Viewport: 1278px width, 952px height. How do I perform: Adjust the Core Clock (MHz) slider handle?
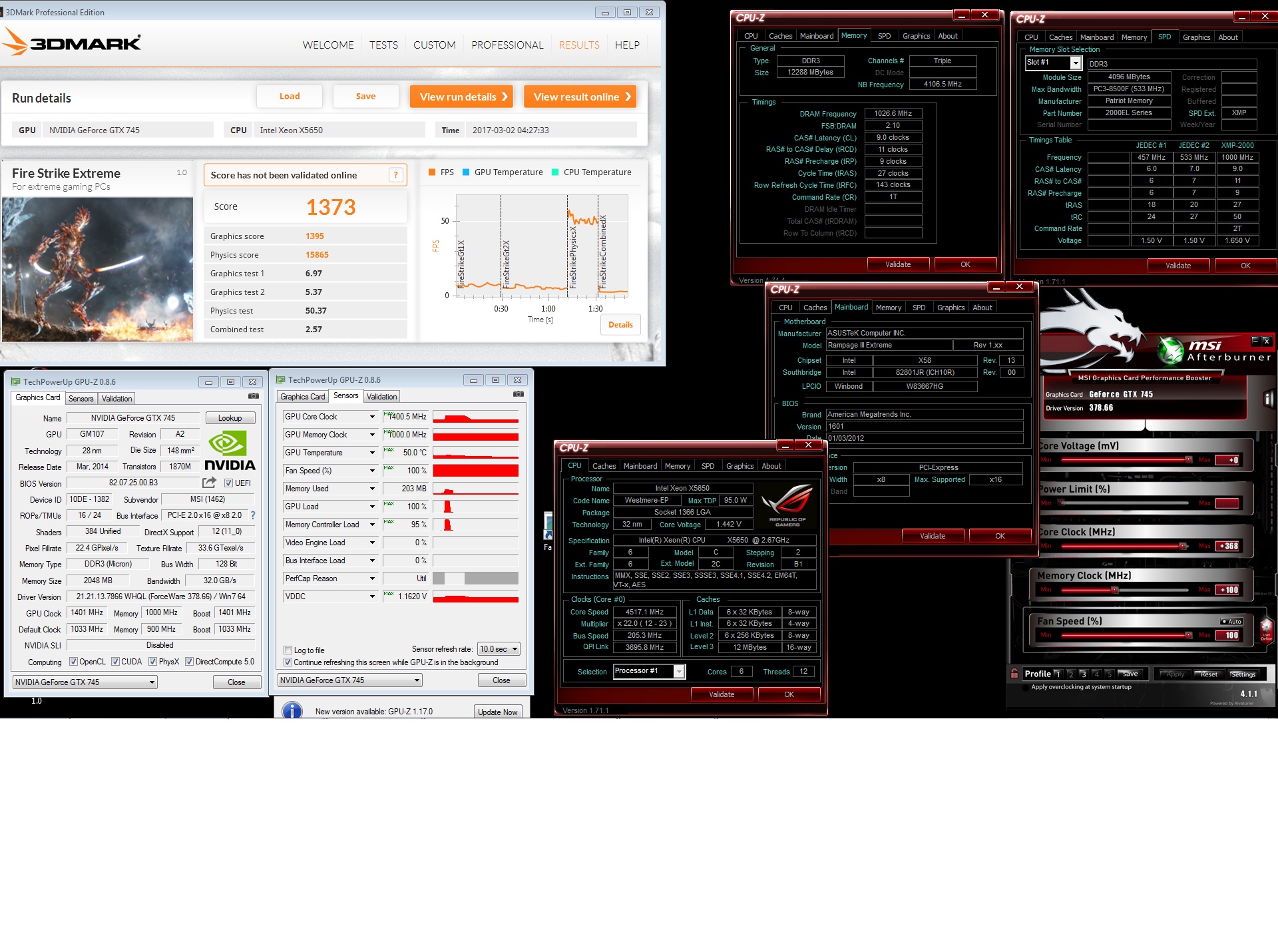point(1183,546)
